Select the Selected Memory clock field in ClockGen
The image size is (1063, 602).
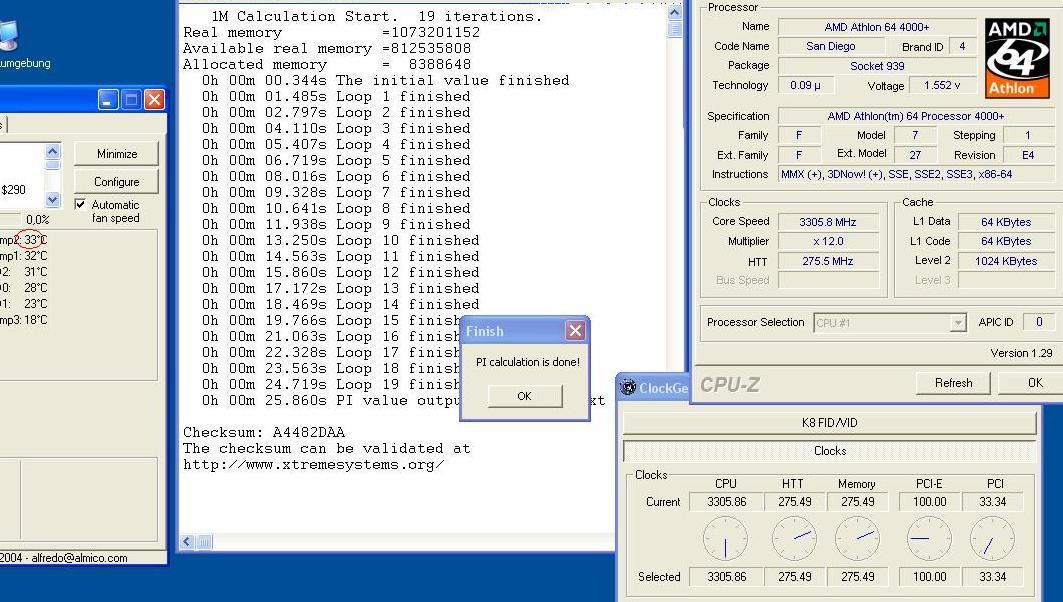pyautogui.click(x=858, y=577)
